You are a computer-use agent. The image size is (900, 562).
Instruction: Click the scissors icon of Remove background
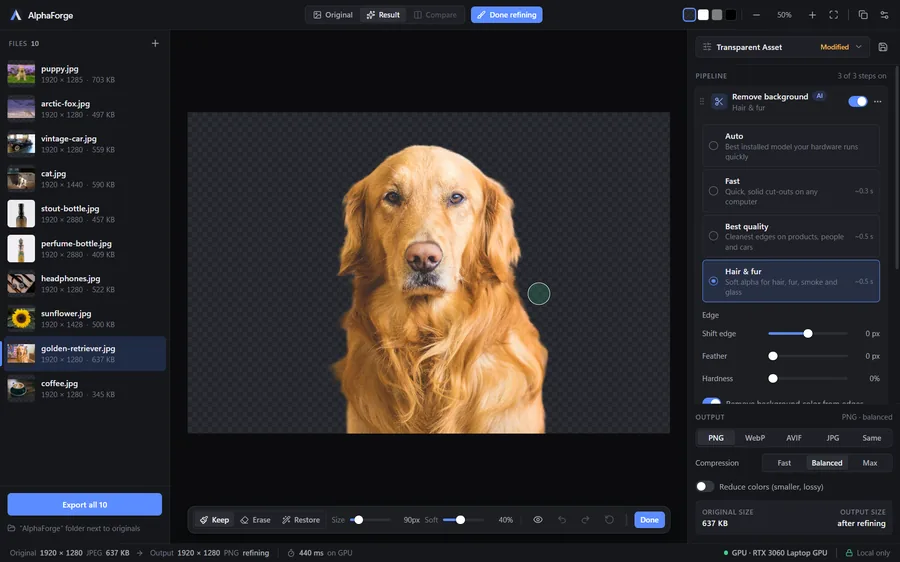click(x=719, y=102)
